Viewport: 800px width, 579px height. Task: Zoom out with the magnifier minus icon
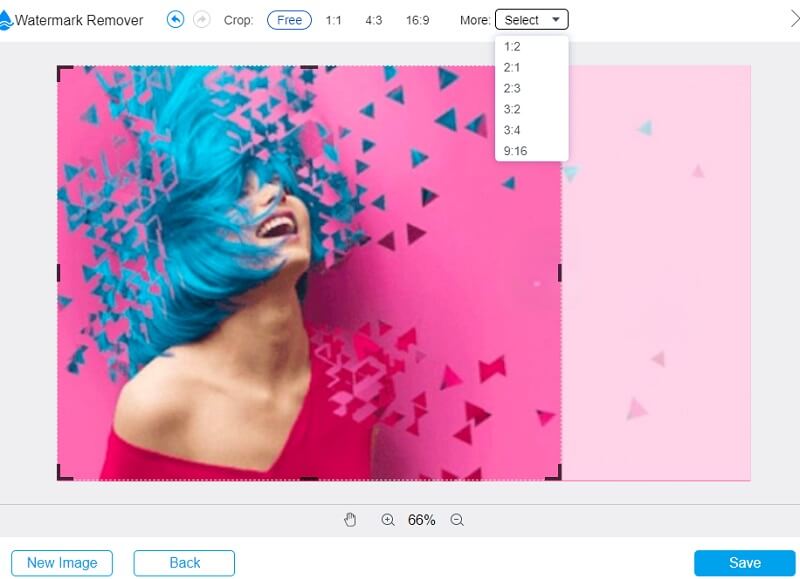coord(455,519)
